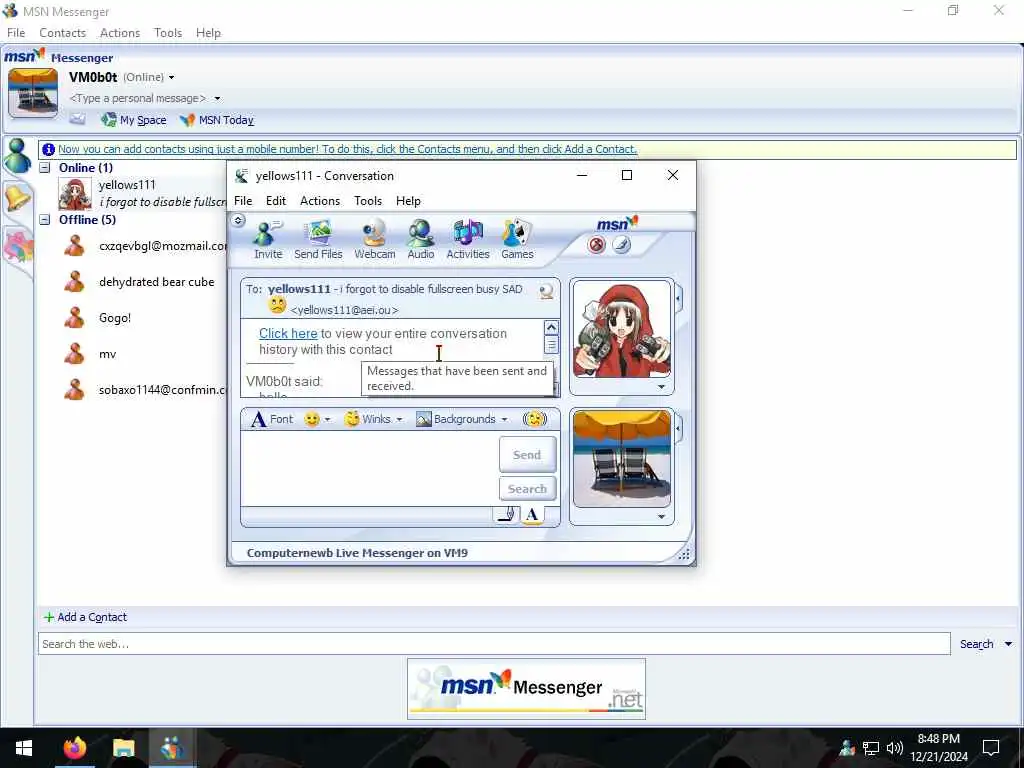
Task: Focus the Search the web field
Action: [x=494, y=644]
